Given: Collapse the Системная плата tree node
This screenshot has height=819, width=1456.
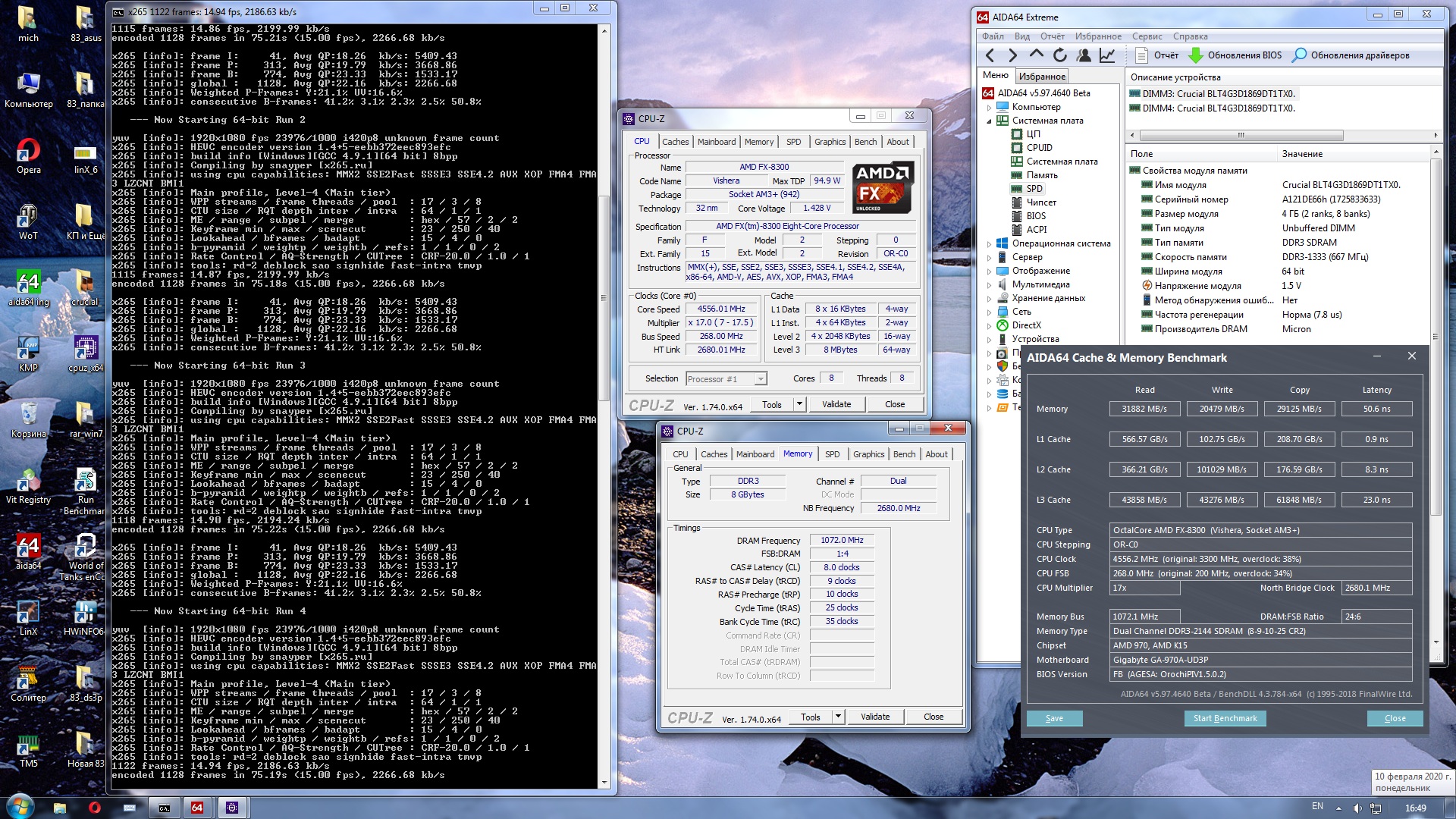Looking at the screenshot, I should click(x=989, y=121).
